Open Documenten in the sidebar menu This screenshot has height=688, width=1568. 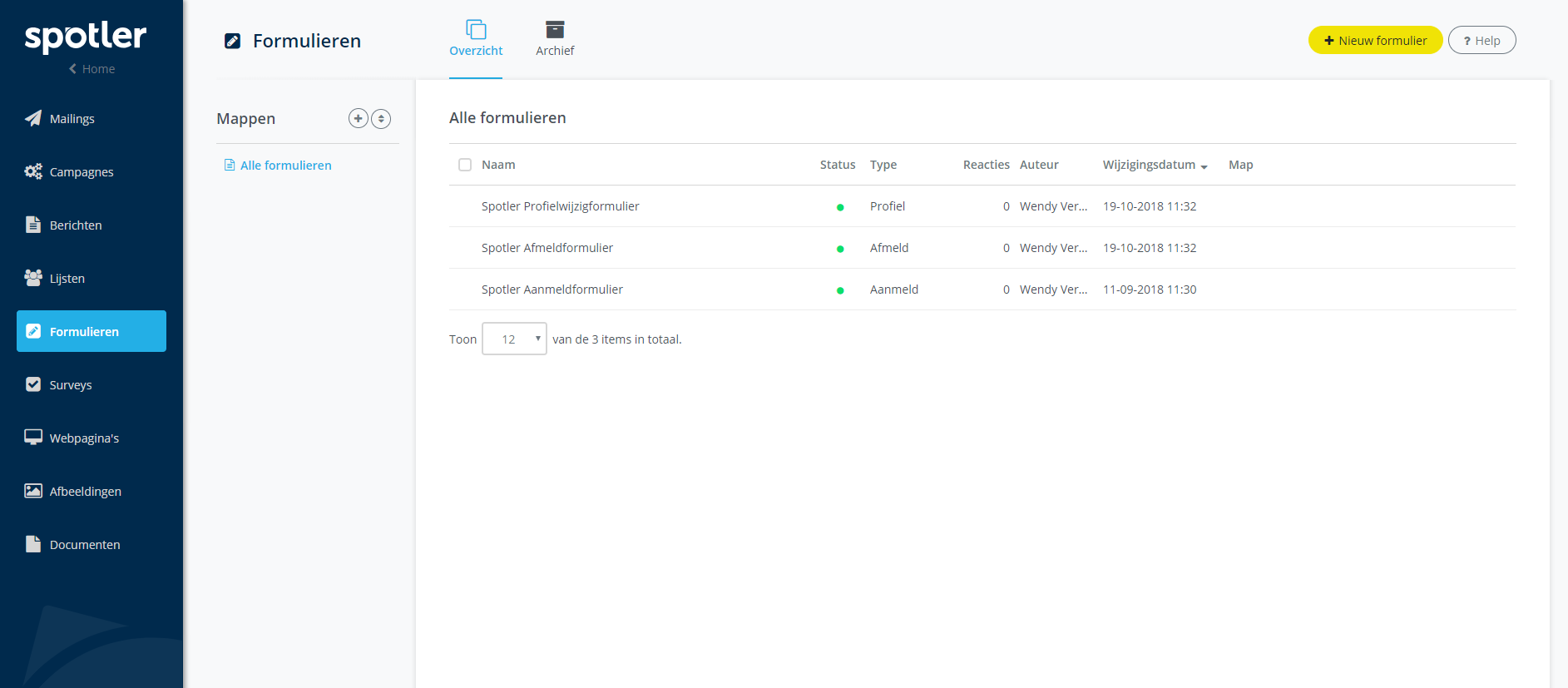coord(84,544)
